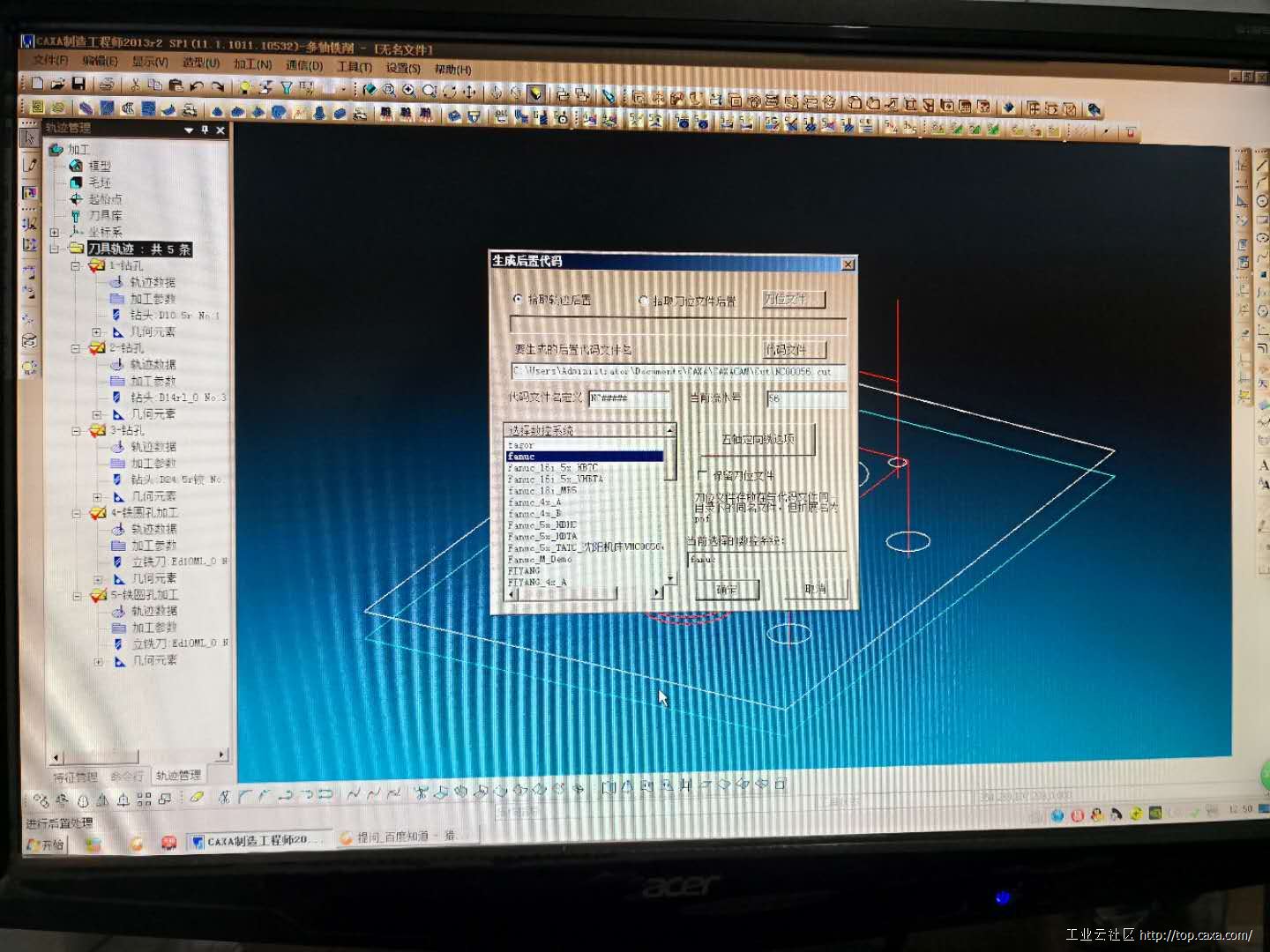Pin the 轨迹管理 panel with pushpin
1270x952 pixels.
point(205,130)
